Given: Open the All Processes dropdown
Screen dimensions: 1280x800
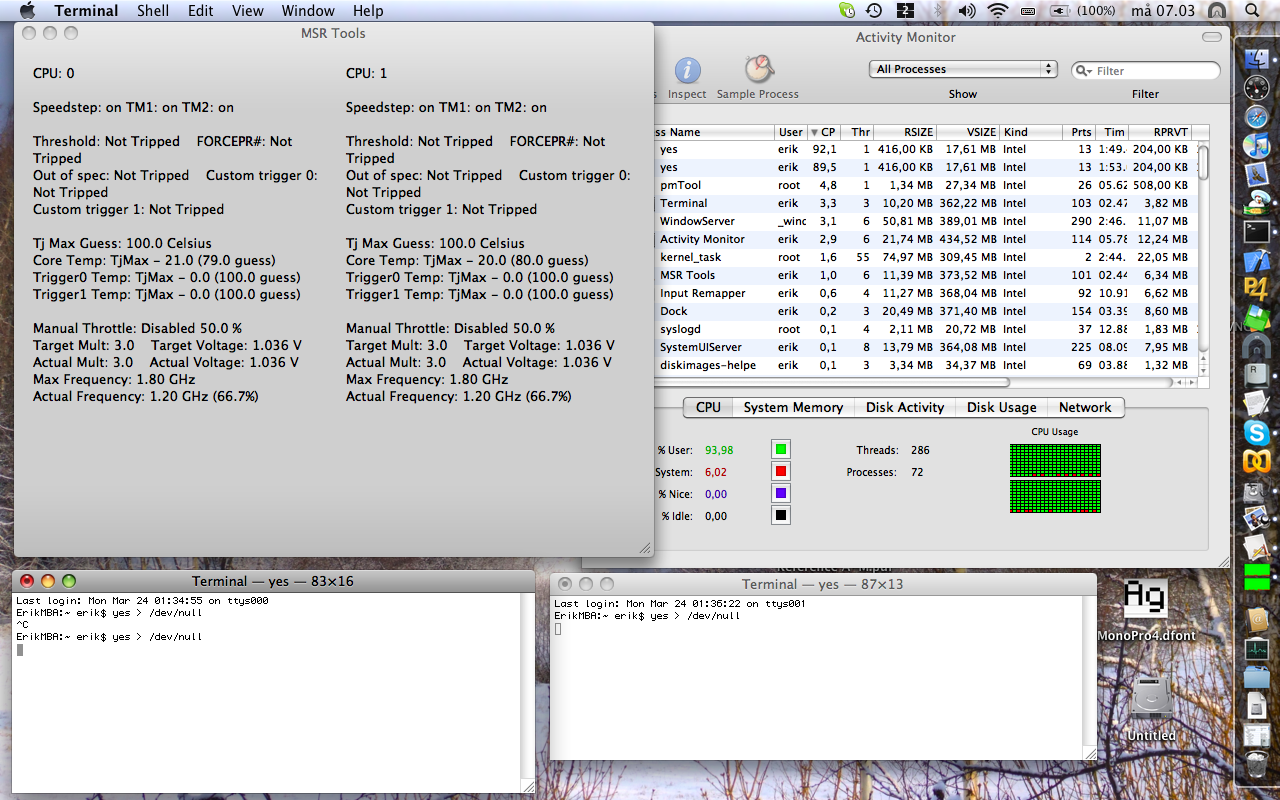Looking at the screenshot, I should point(963,69).
